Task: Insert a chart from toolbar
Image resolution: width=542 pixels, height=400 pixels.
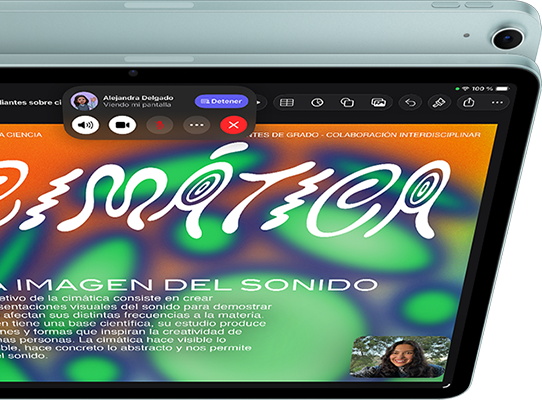Action: point(317,103)
